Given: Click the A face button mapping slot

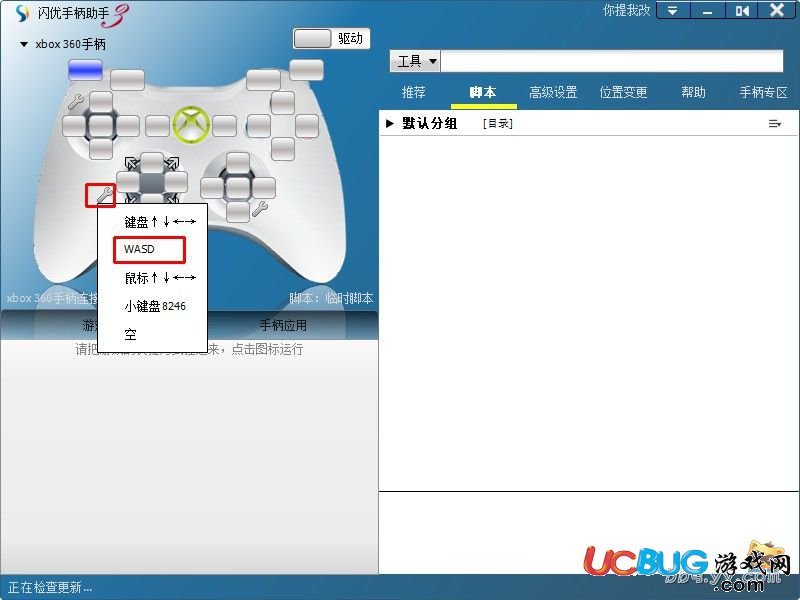Looking at the screenshot, I should 283,148.
